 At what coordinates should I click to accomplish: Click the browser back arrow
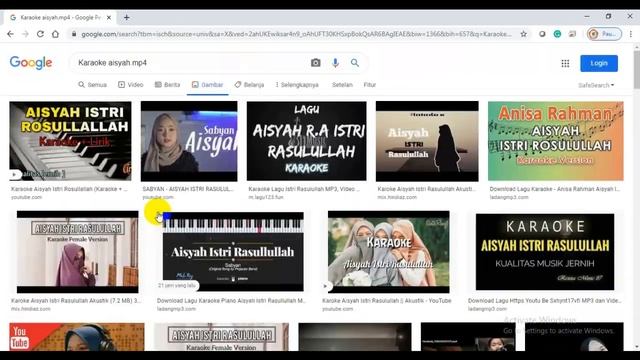pyautogui.click(x=11, y=34)
